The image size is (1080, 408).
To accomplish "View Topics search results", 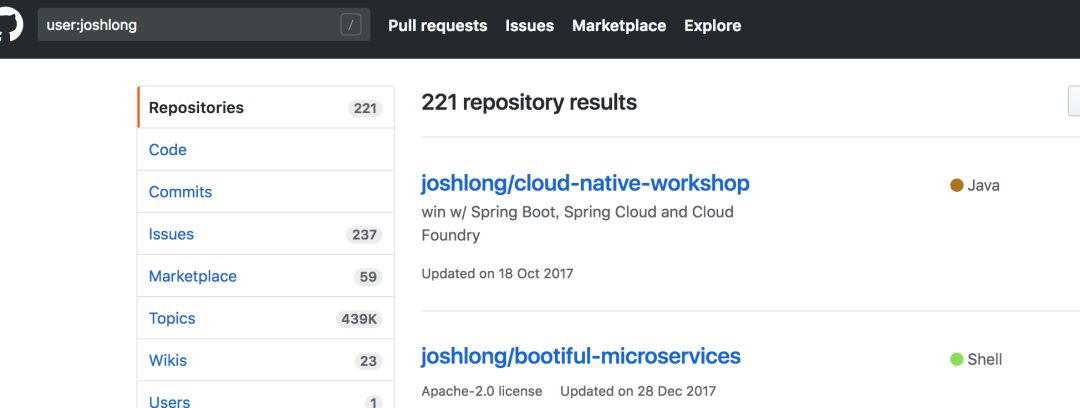I will click(172, 318).
